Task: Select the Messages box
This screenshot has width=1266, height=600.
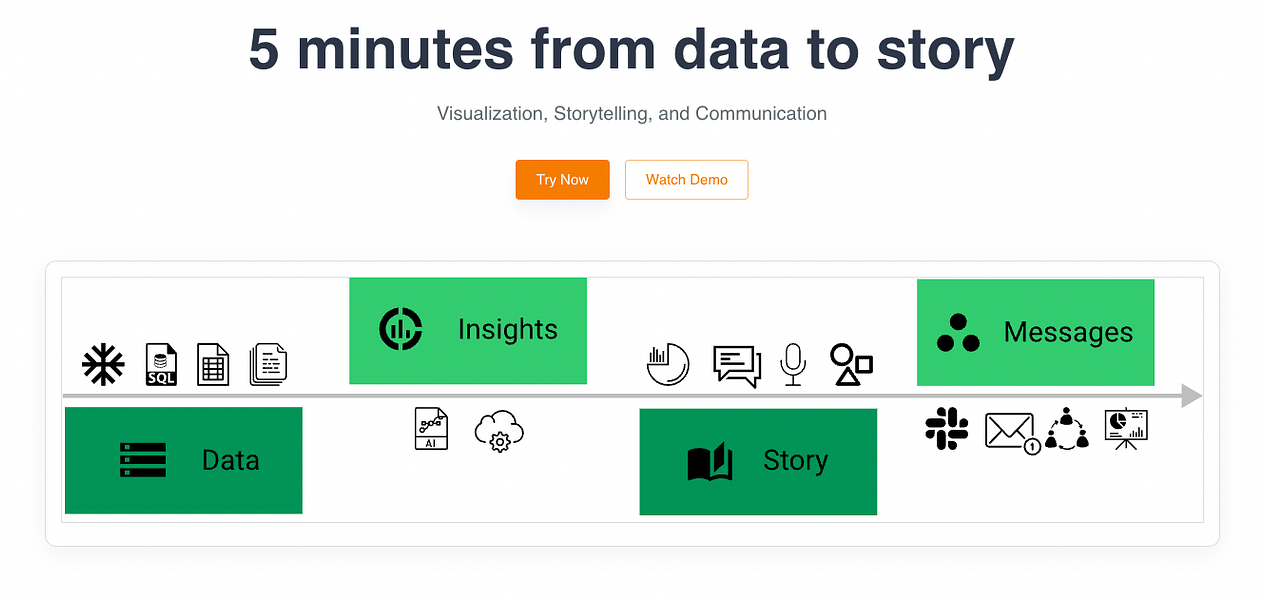Action: coord(1035,332)
